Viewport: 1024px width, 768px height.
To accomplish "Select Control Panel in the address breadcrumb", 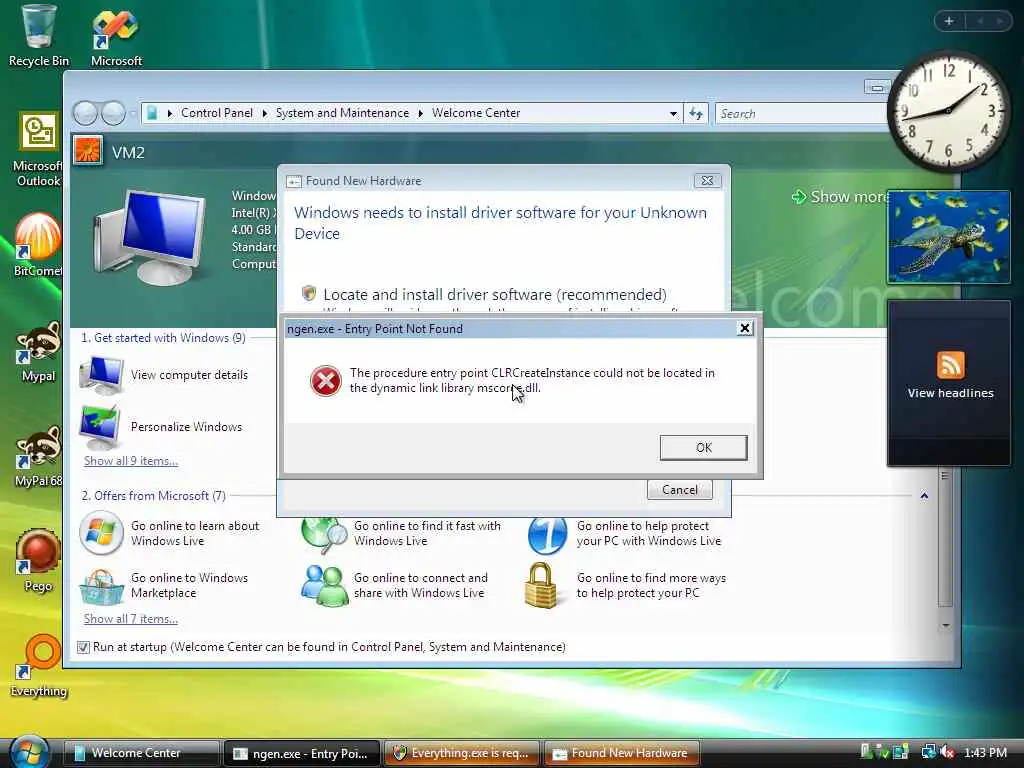I will [x=217, y=113].
